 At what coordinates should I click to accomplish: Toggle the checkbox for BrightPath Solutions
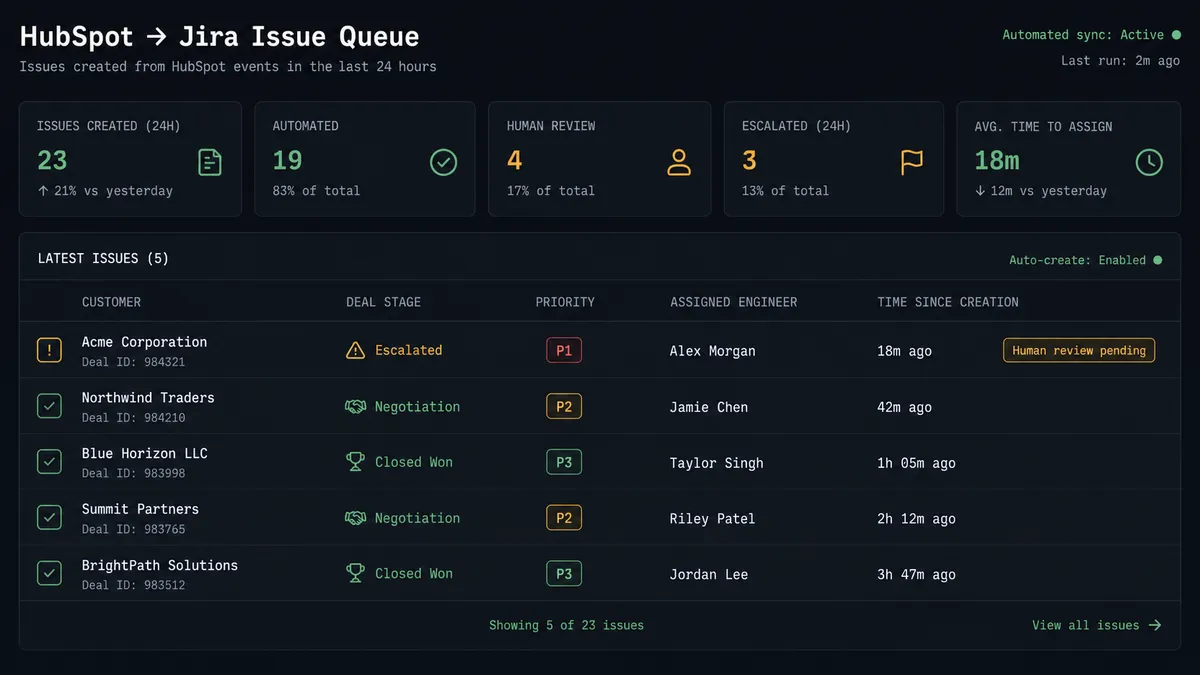[x=49, y=573]
